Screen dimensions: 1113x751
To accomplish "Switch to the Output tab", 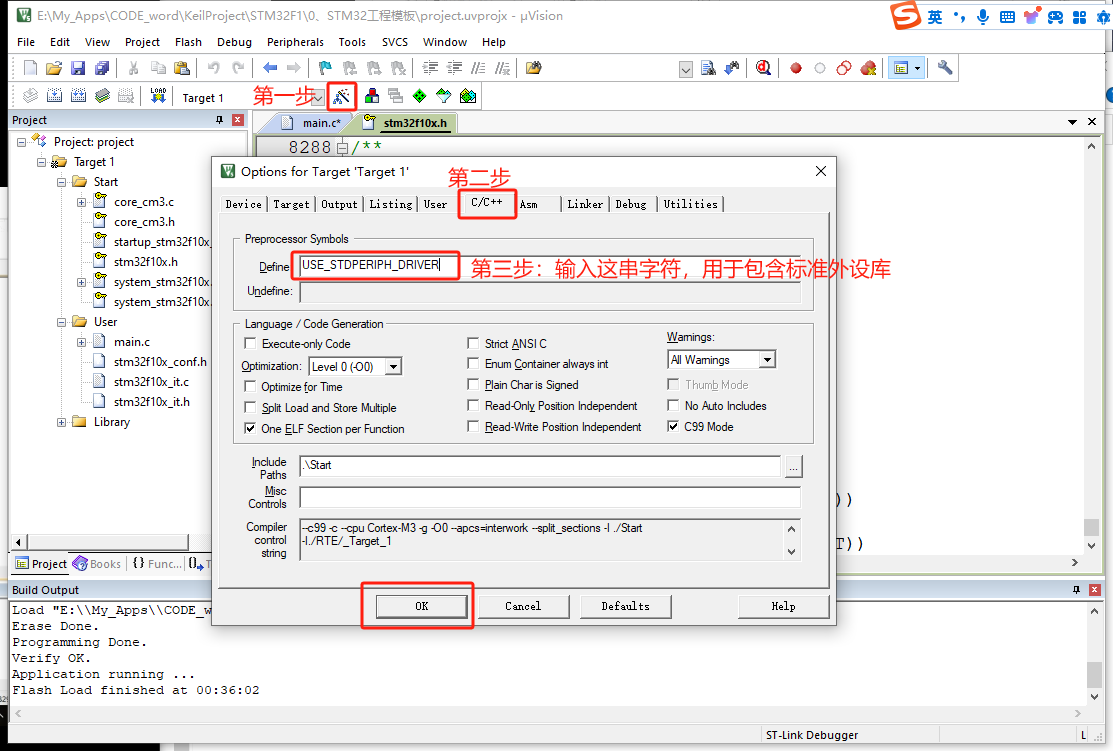I will tap(339, 204).
